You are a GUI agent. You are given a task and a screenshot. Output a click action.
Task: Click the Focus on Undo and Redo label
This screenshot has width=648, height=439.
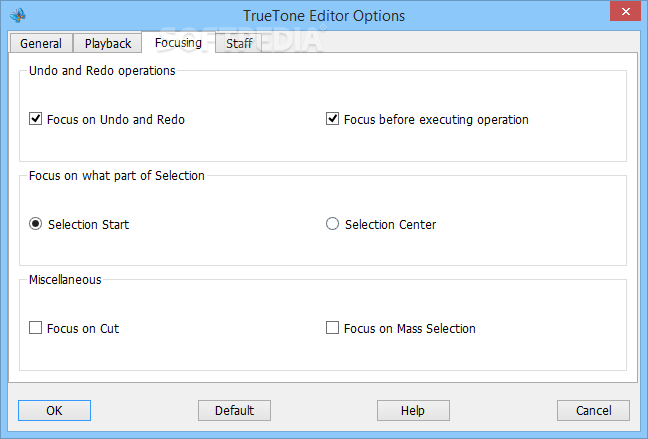pos(116,119)
